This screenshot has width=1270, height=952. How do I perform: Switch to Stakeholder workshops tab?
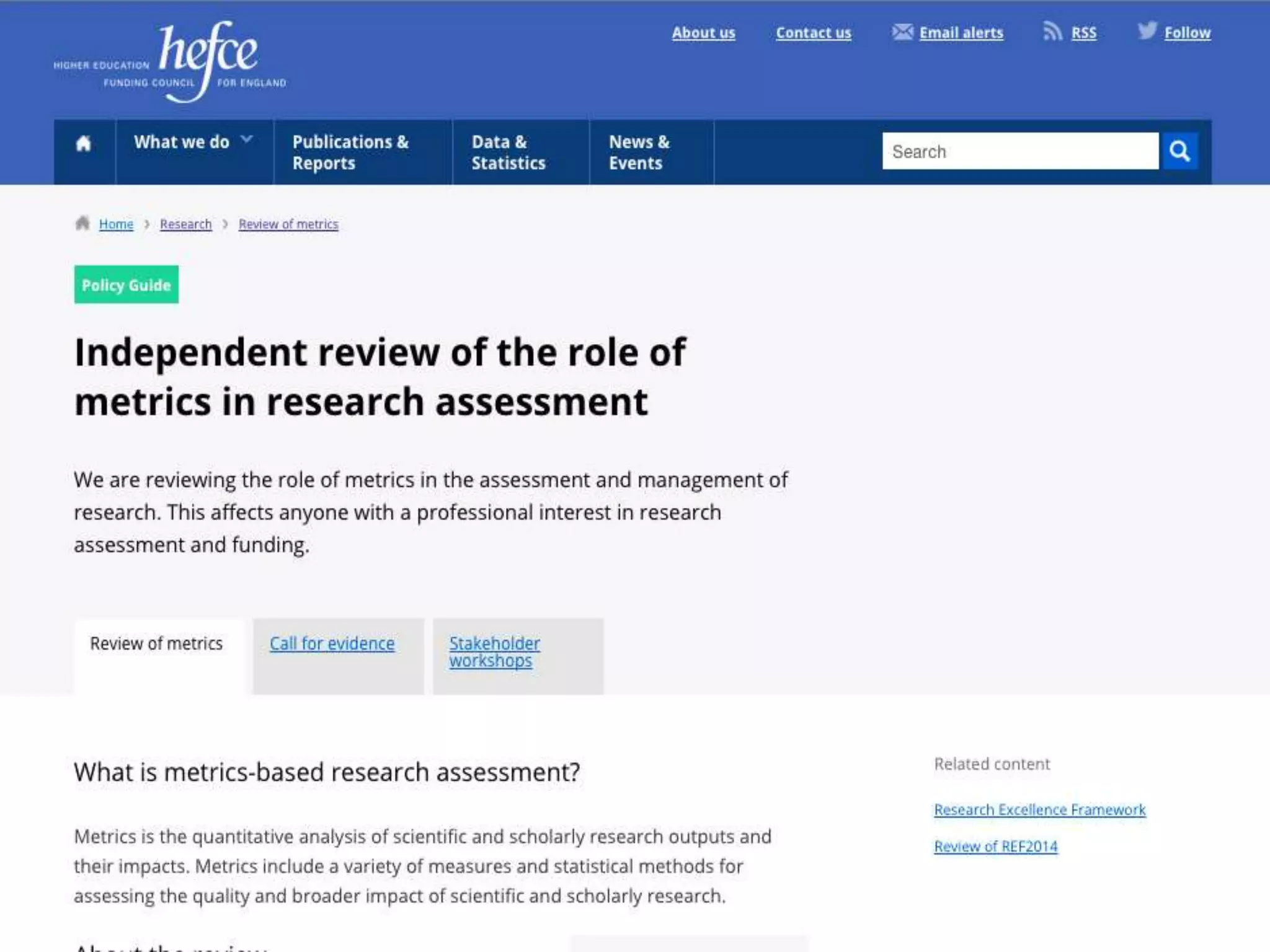point(494,652)
